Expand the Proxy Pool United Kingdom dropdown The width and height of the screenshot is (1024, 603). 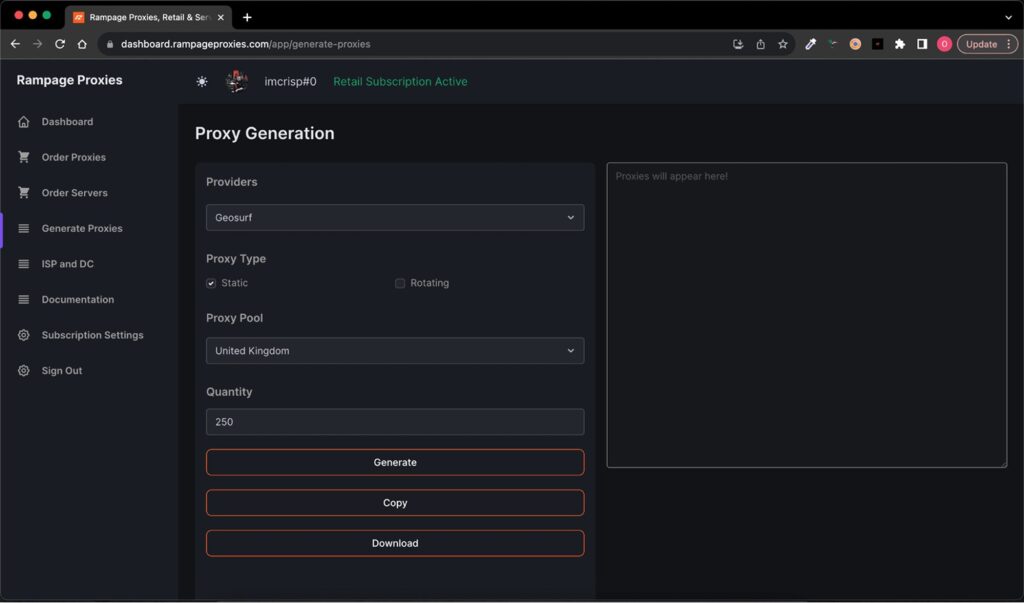(x=395, y=351)
